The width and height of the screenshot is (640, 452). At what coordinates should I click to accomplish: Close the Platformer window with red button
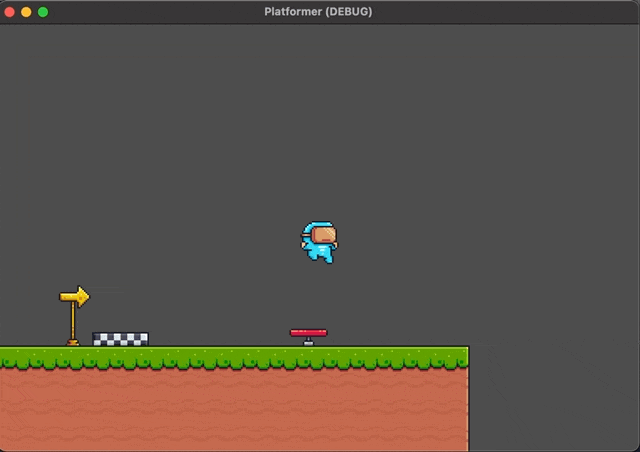pos(10,12)
